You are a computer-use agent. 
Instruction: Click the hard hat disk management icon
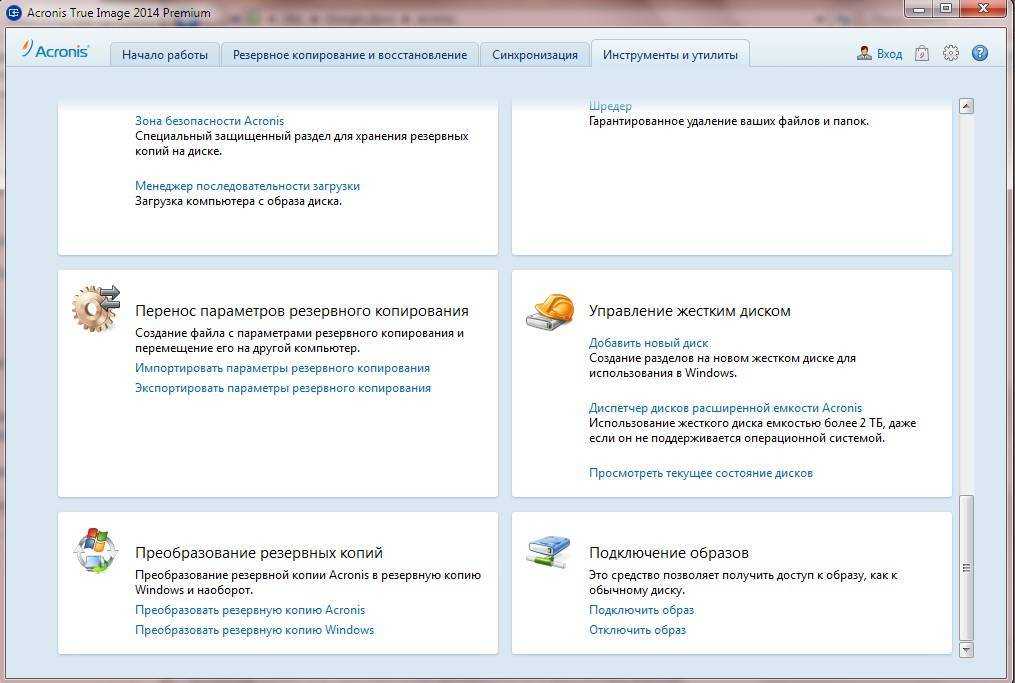click(x=550, y=311)
